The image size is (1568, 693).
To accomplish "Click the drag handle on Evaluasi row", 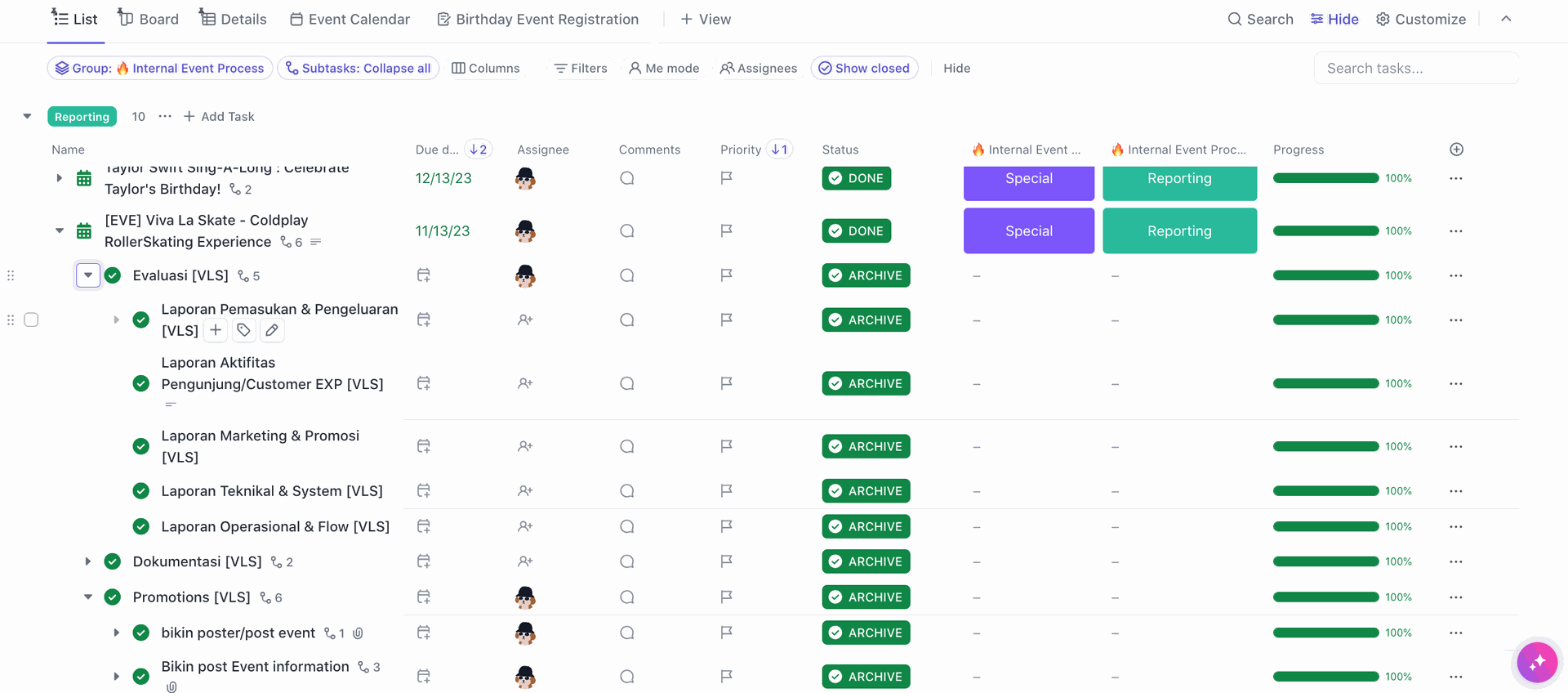I will [11, 275].
